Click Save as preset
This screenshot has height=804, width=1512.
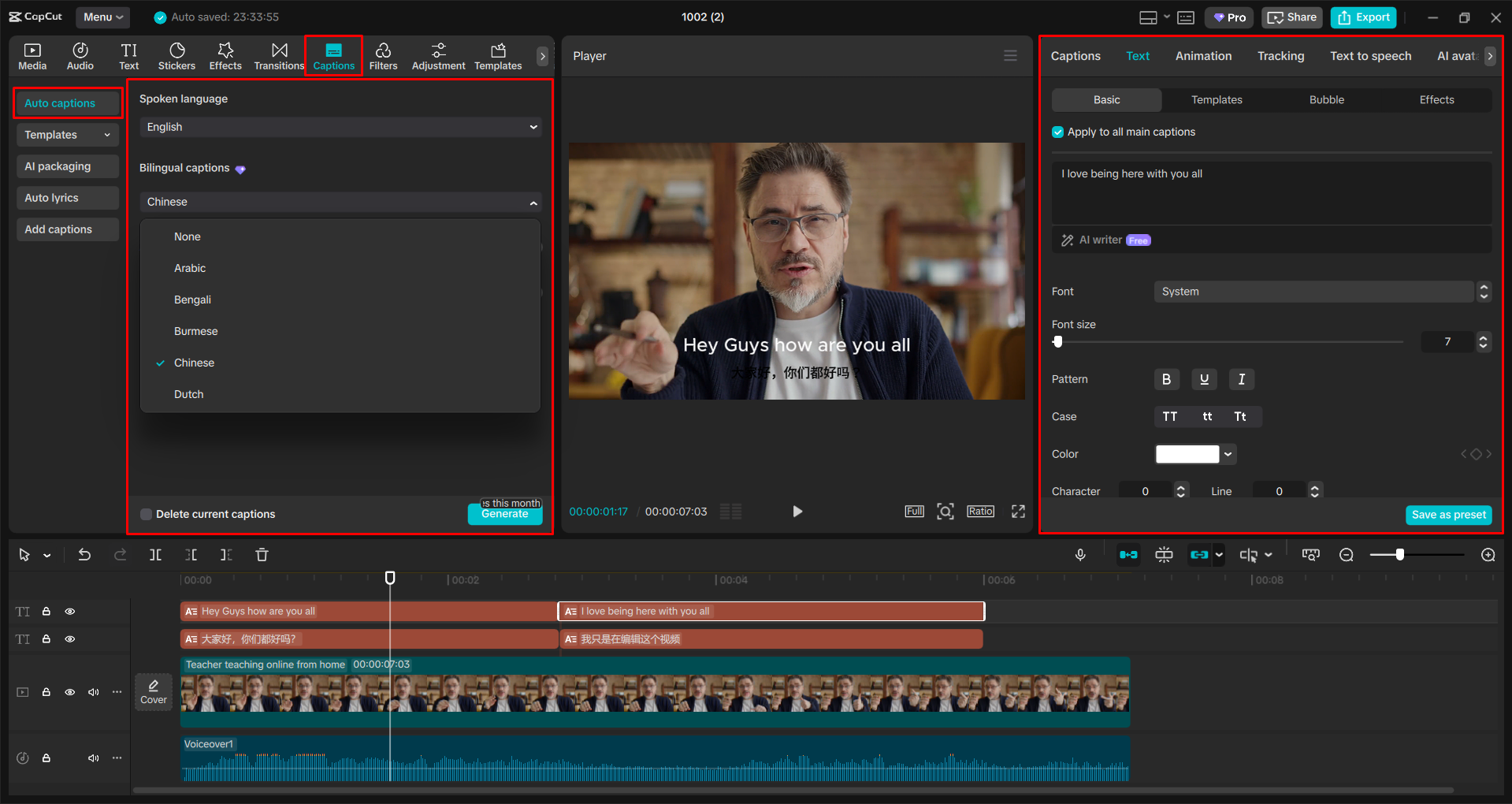(1448, 515)
